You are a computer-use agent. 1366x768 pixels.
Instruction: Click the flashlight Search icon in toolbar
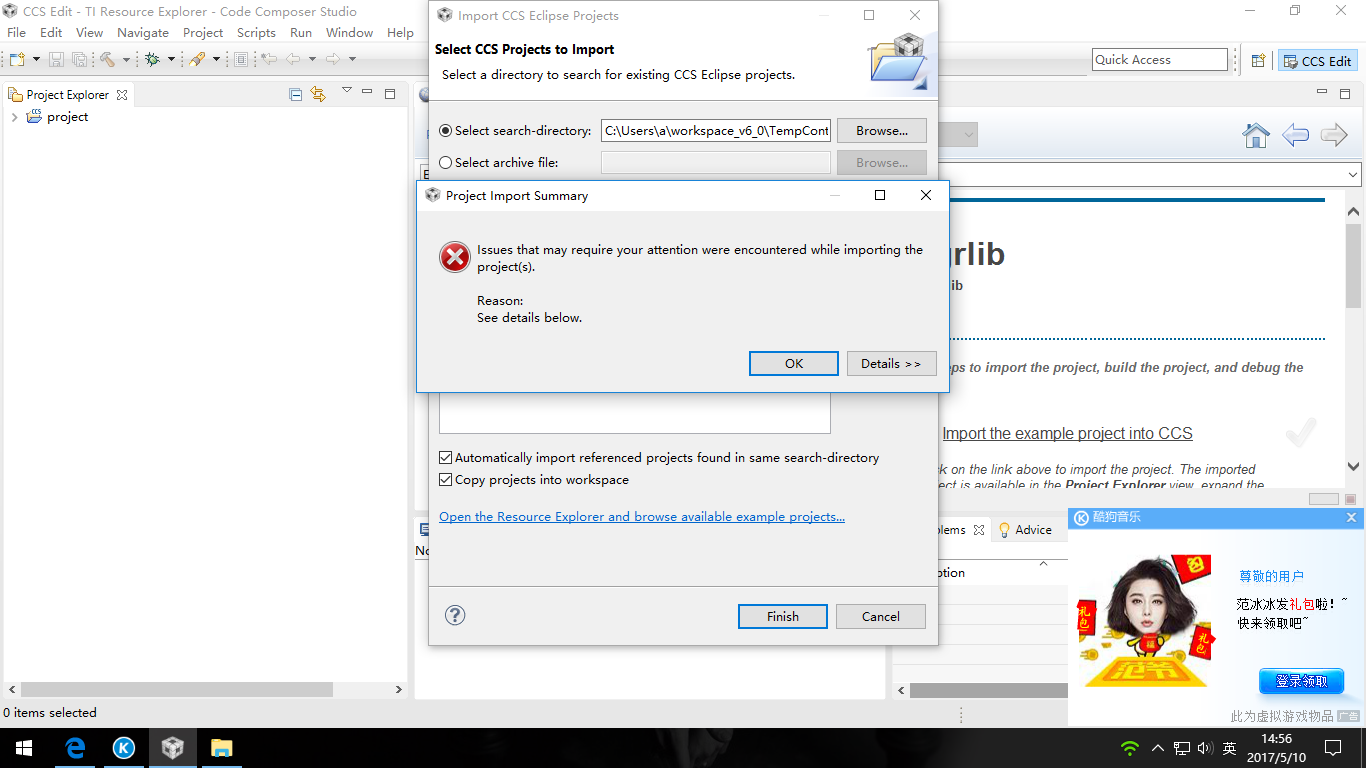(x=197, y=60)
